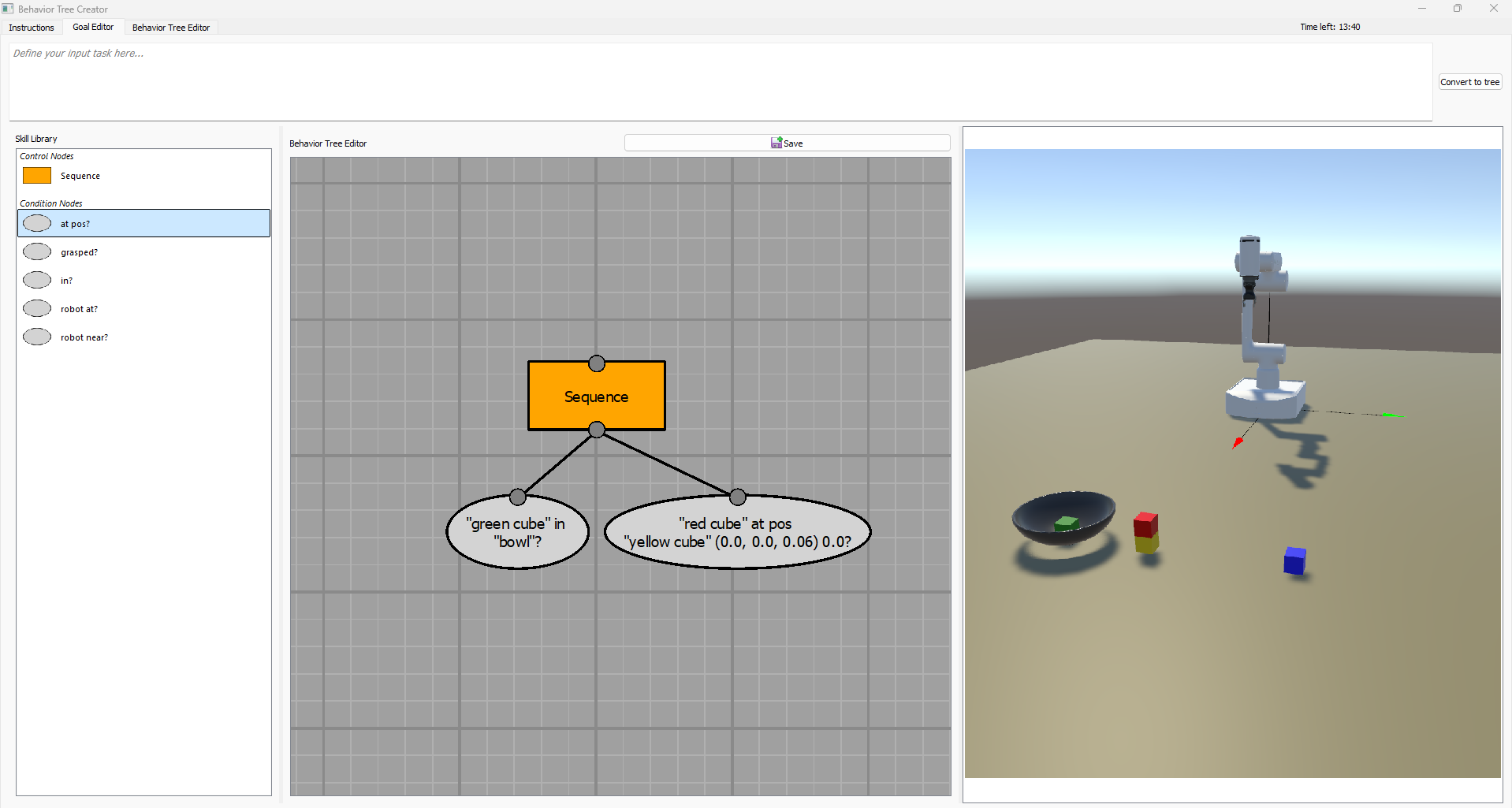Select the 'in?' condition ellipse icon
Viewport: 1512px width, 808px height.
37,281
